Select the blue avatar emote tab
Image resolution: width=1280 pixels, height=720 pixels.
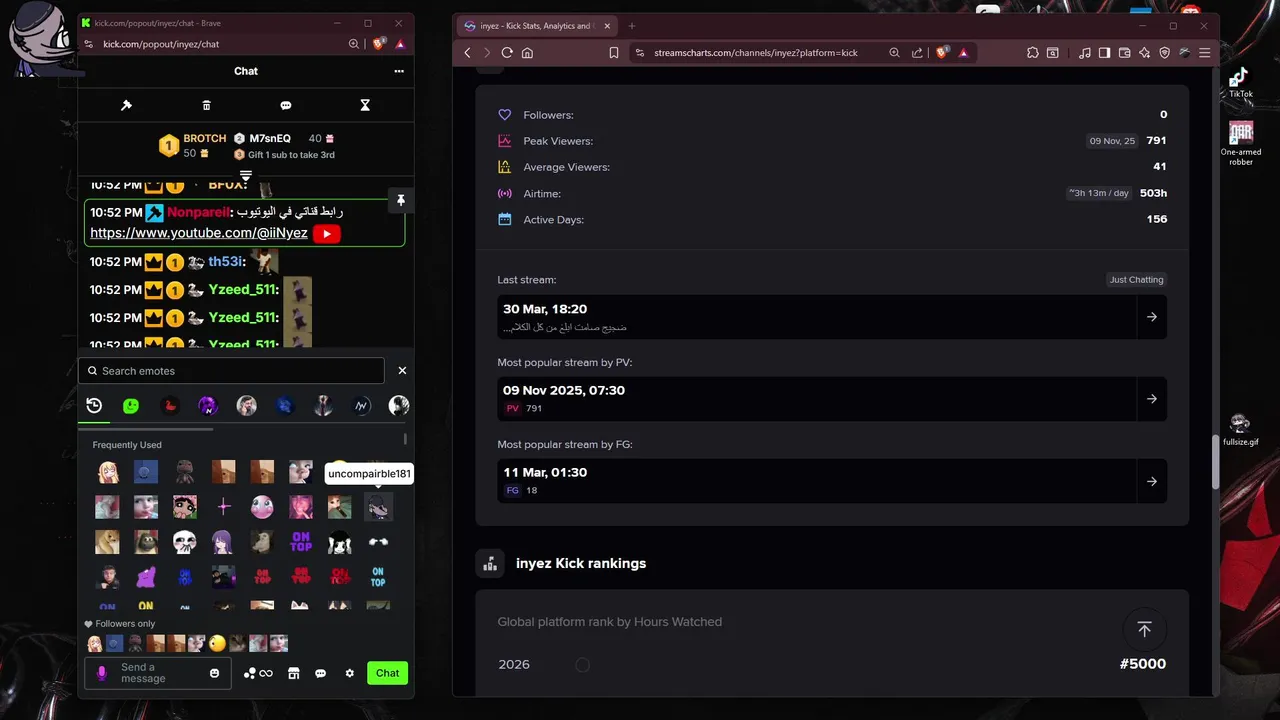[x=285, y=405]
